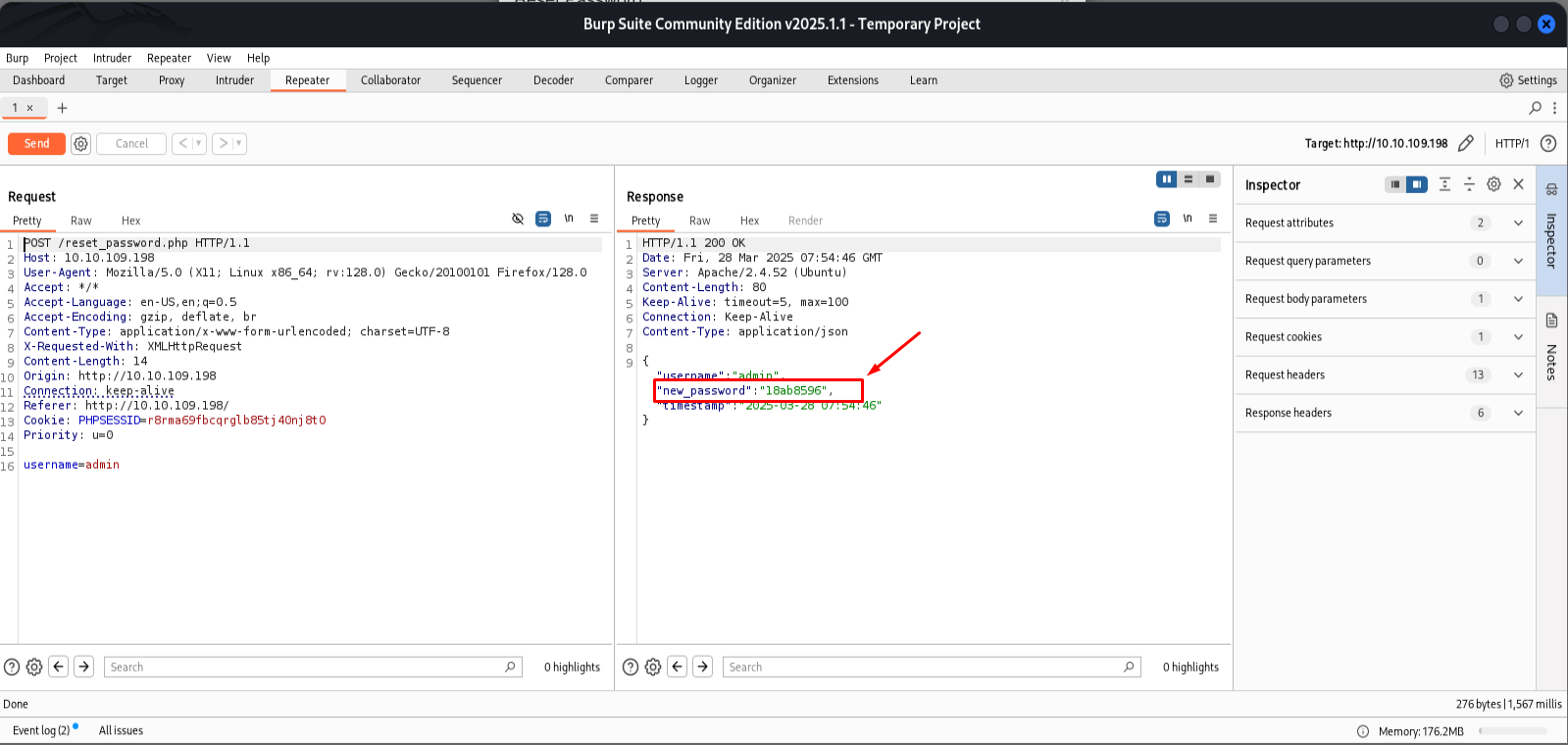Viewport: 1568px width, 745px height.
Task: Click the memory usage progress bar
Action: pos(1513,731)
